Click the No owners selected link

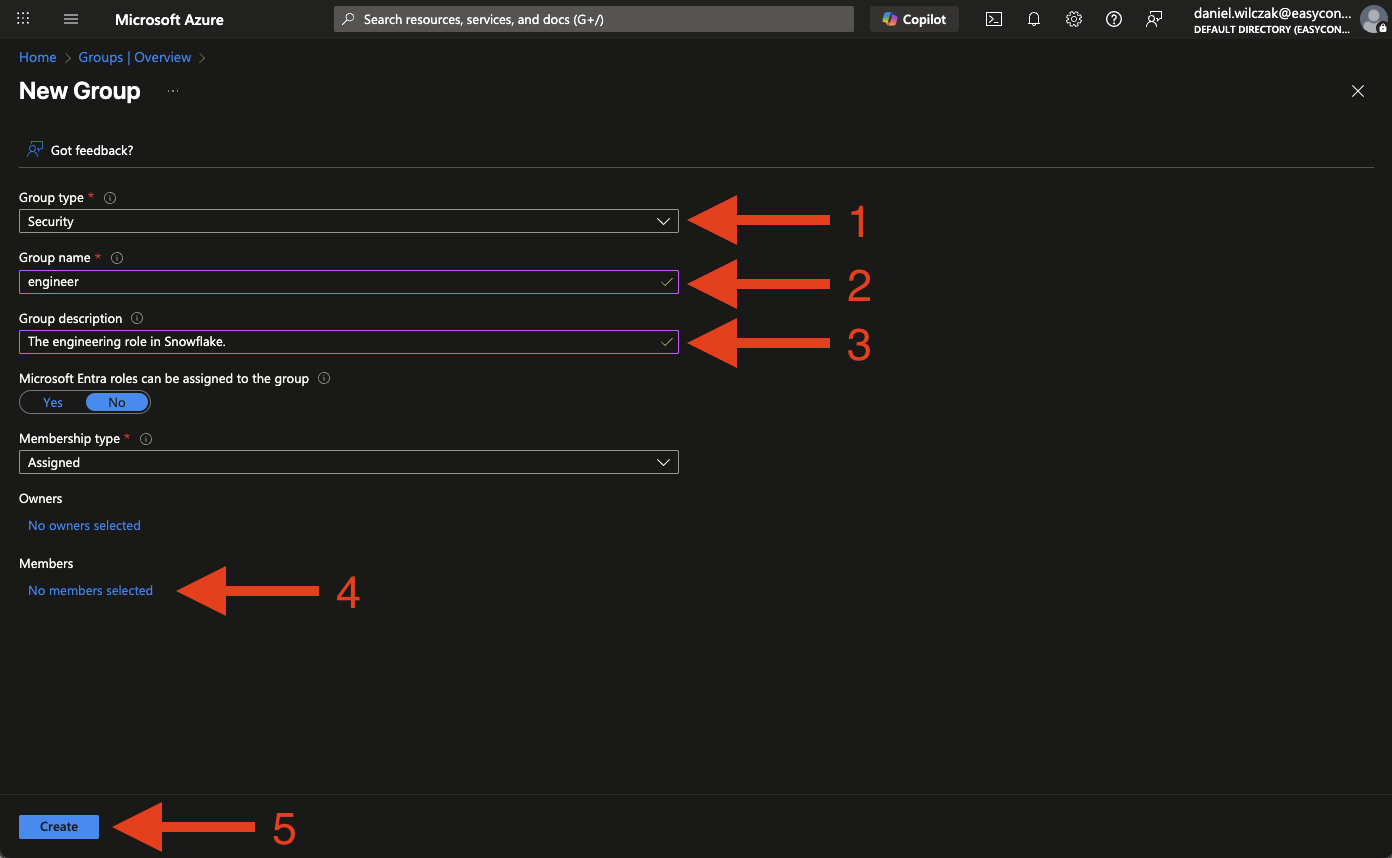[x=84, y=525]
